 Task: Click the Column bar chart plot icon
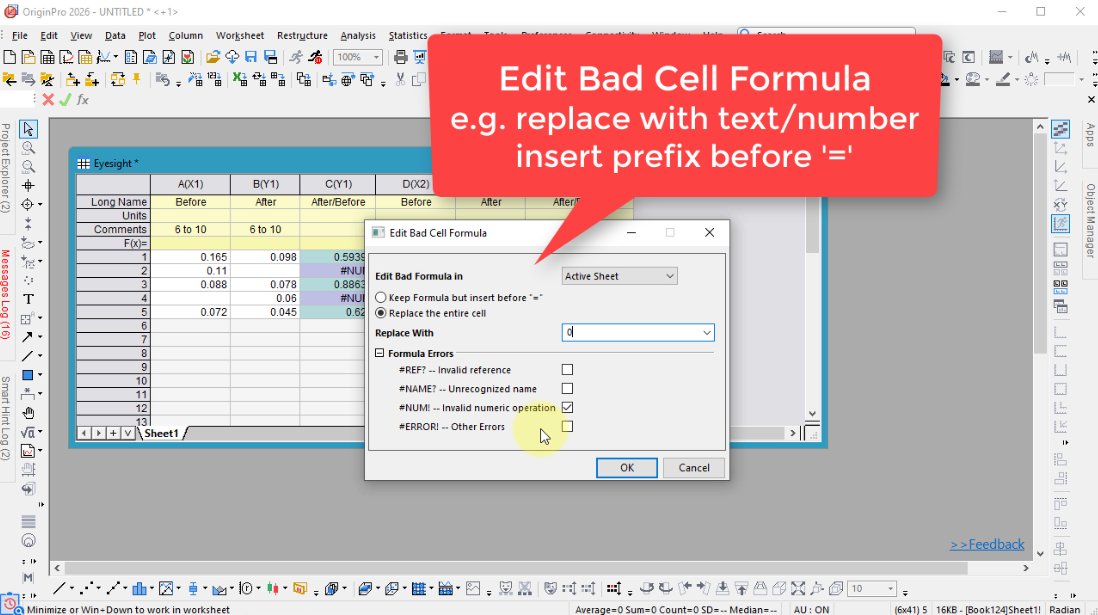[x=139, y=588]
